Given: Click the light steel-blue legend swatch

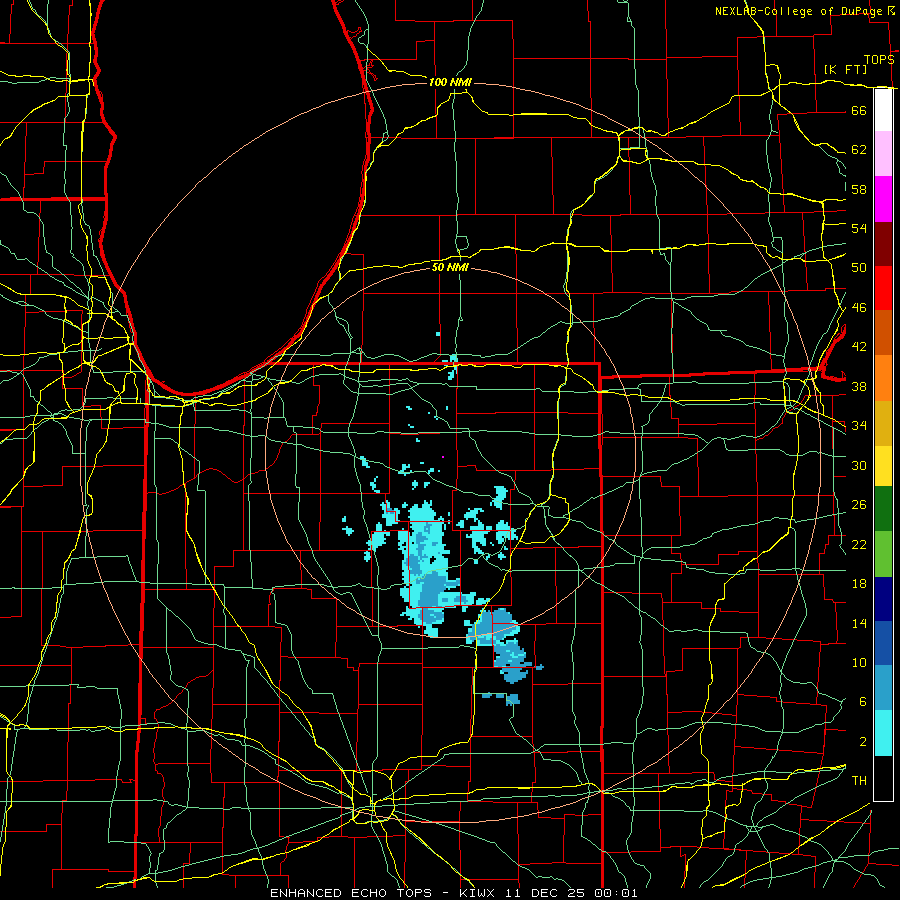Looking at the screenshot, I should point(883,688).
